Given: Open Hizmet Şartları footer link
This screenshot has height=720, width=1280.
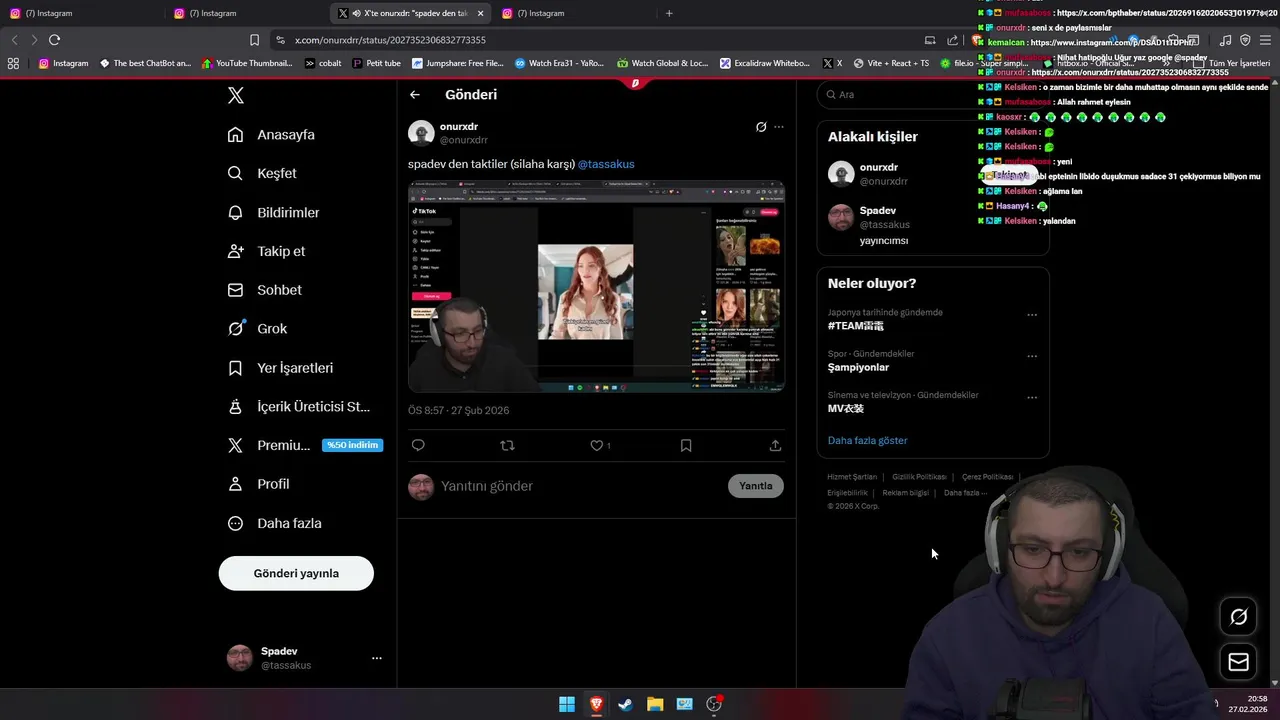Looking at the screenshot, I should point(852,477).
